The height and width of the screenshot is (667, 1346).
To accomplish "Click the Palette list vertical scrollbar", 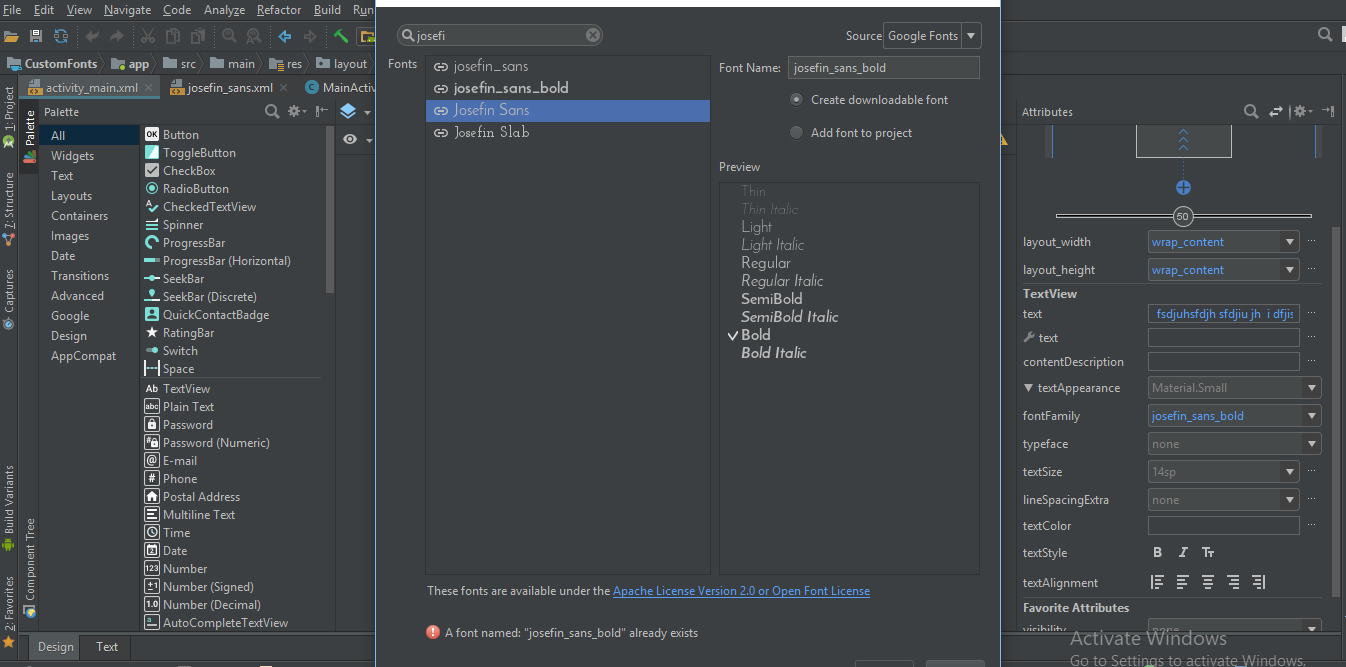I will (330, 210).
